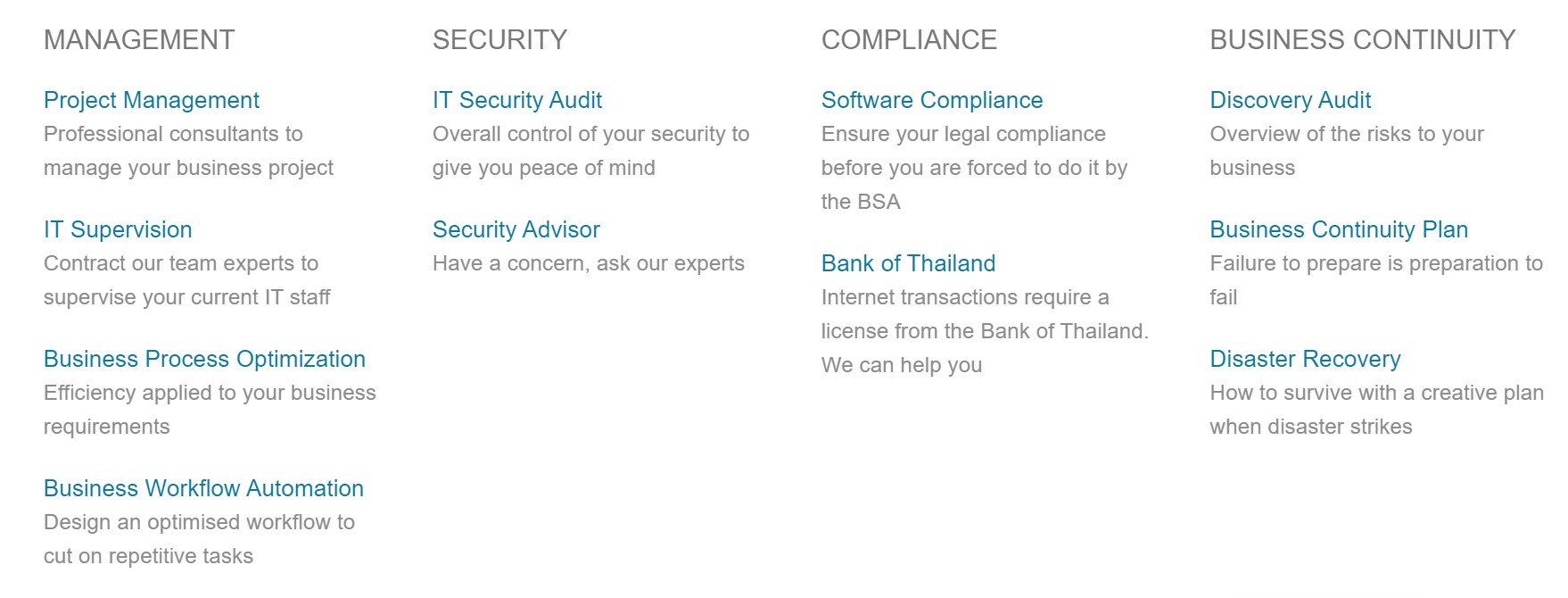The image size is (1568, 598).
Task: Open the Software Compliance link
Action: 932,100
